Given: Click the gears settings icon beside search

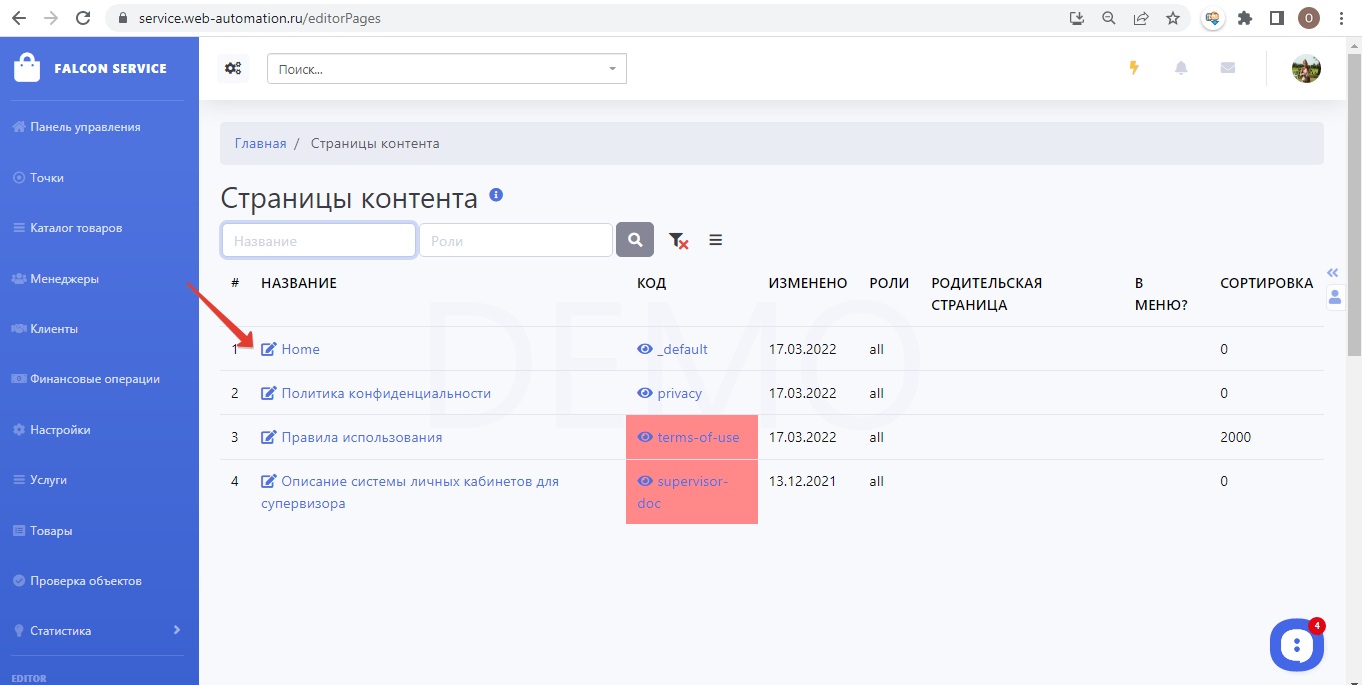Looking at the screenshot, I should click(233, 68).
